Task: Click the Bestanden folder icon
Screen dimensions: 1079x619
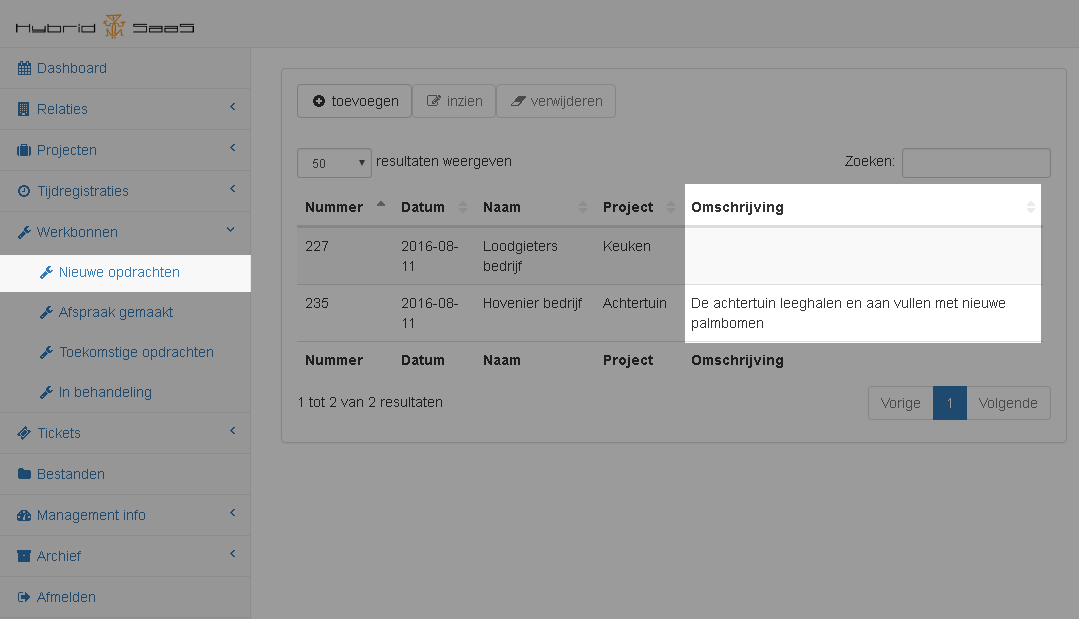Action: coord(24,474)
